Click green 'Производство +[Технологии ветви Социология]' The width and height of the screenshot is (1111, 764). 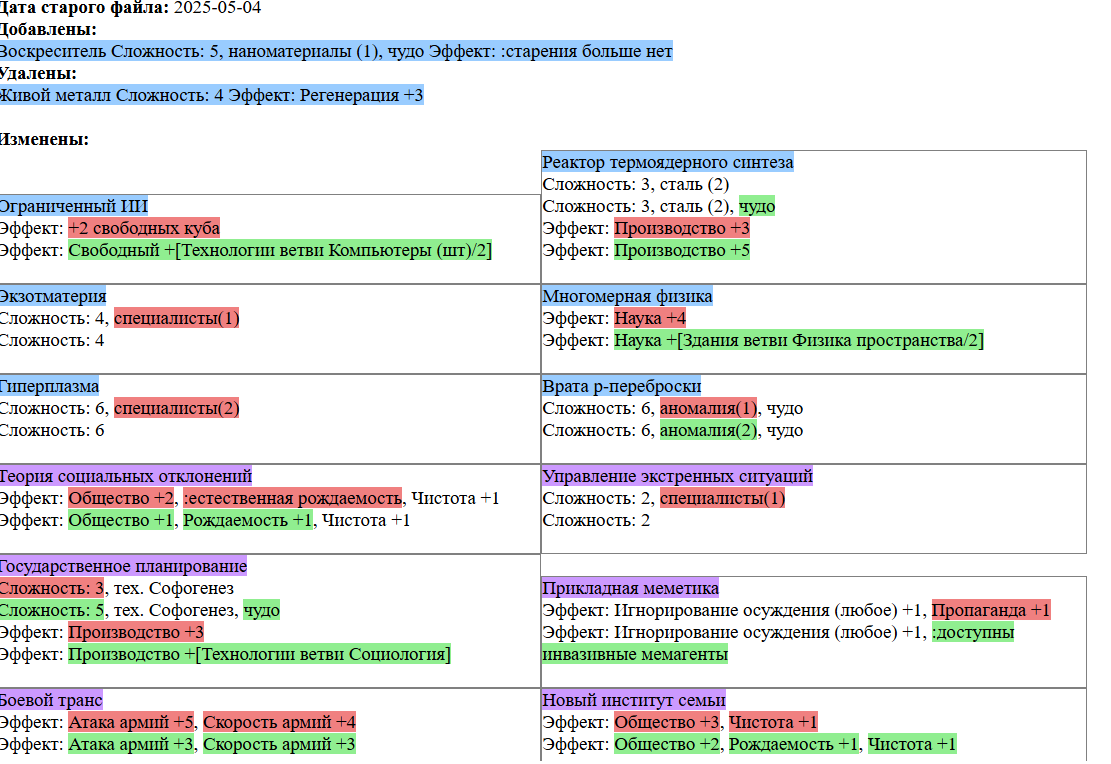point(259,654)
